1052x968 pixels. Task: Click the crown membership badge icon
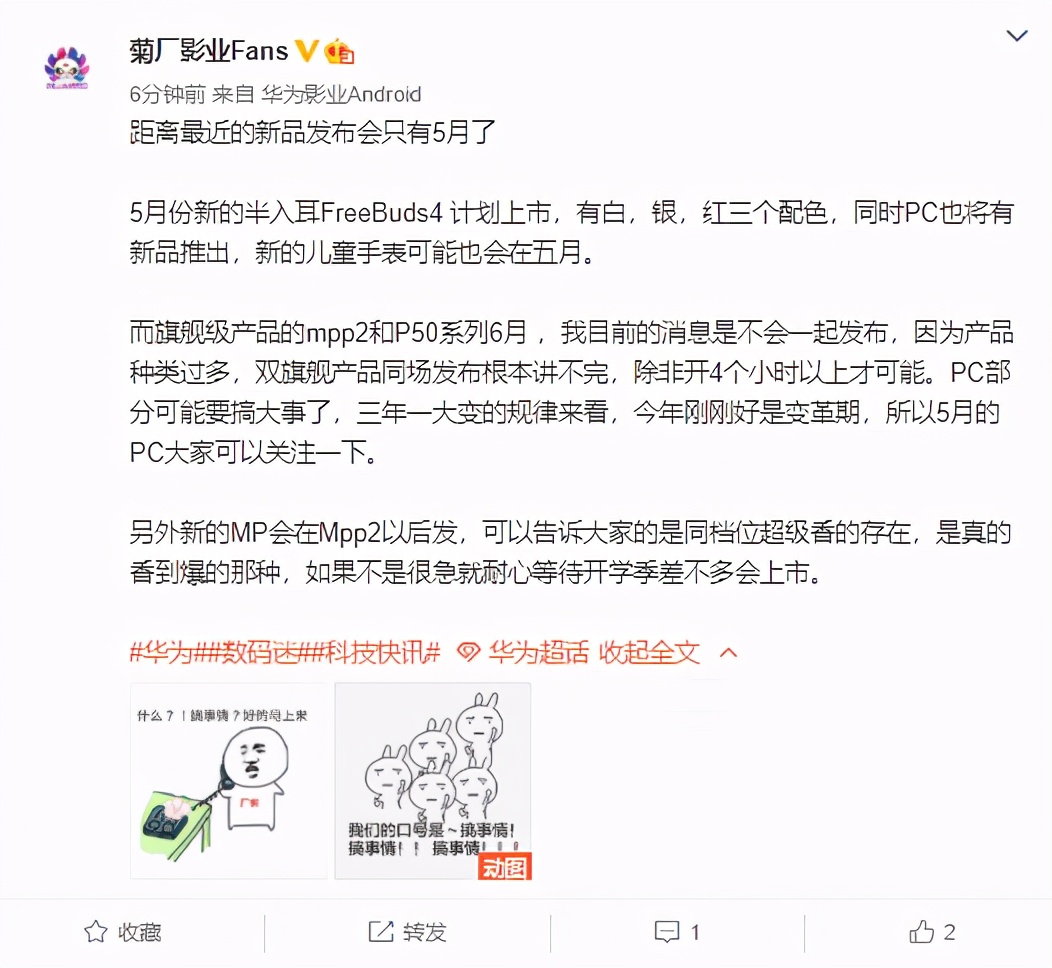point(339,52)
